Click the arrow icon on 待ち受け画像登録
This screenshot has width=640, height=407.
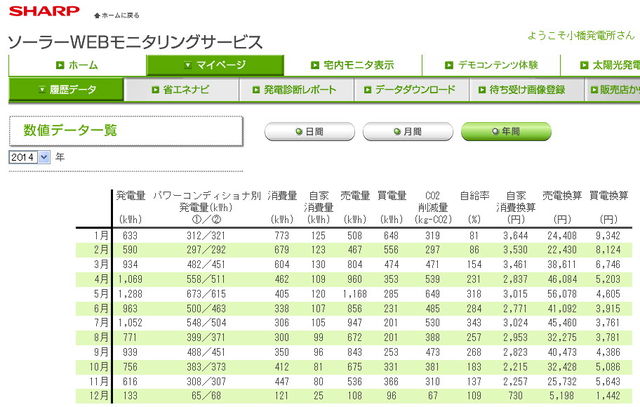(482, 90)
